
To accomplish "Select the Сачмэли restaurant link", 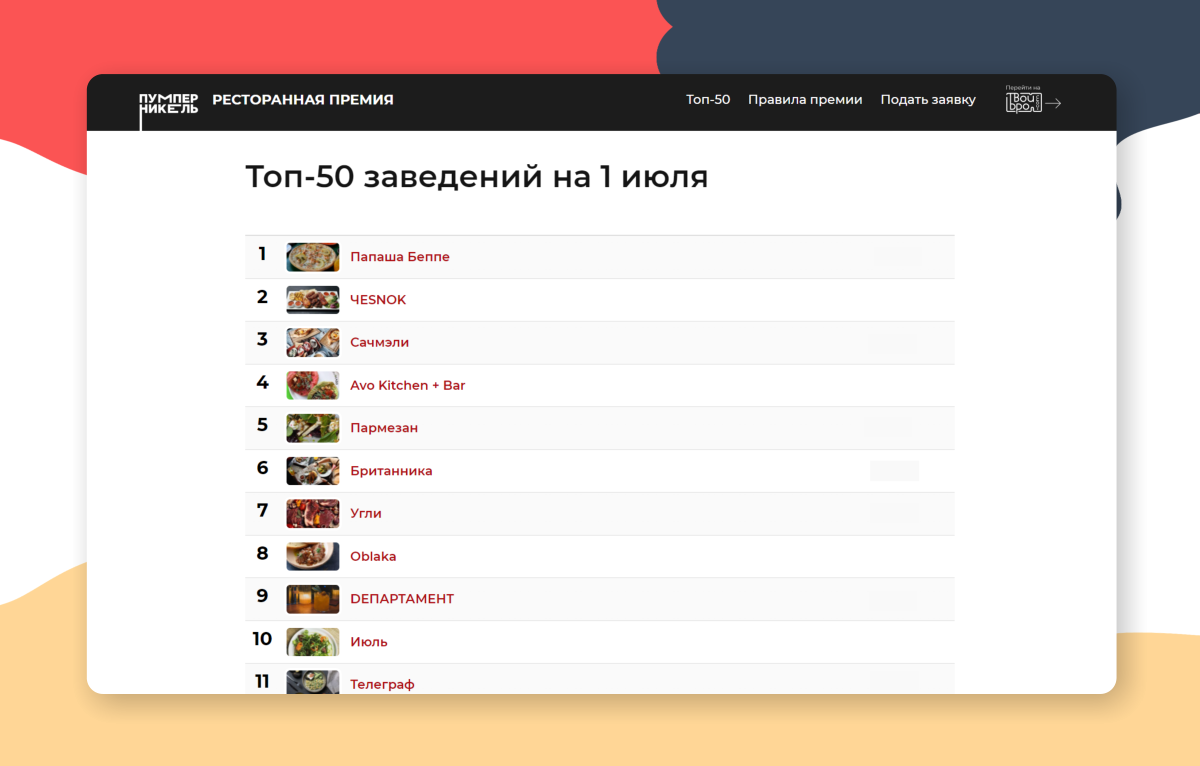I will [379, 342].
